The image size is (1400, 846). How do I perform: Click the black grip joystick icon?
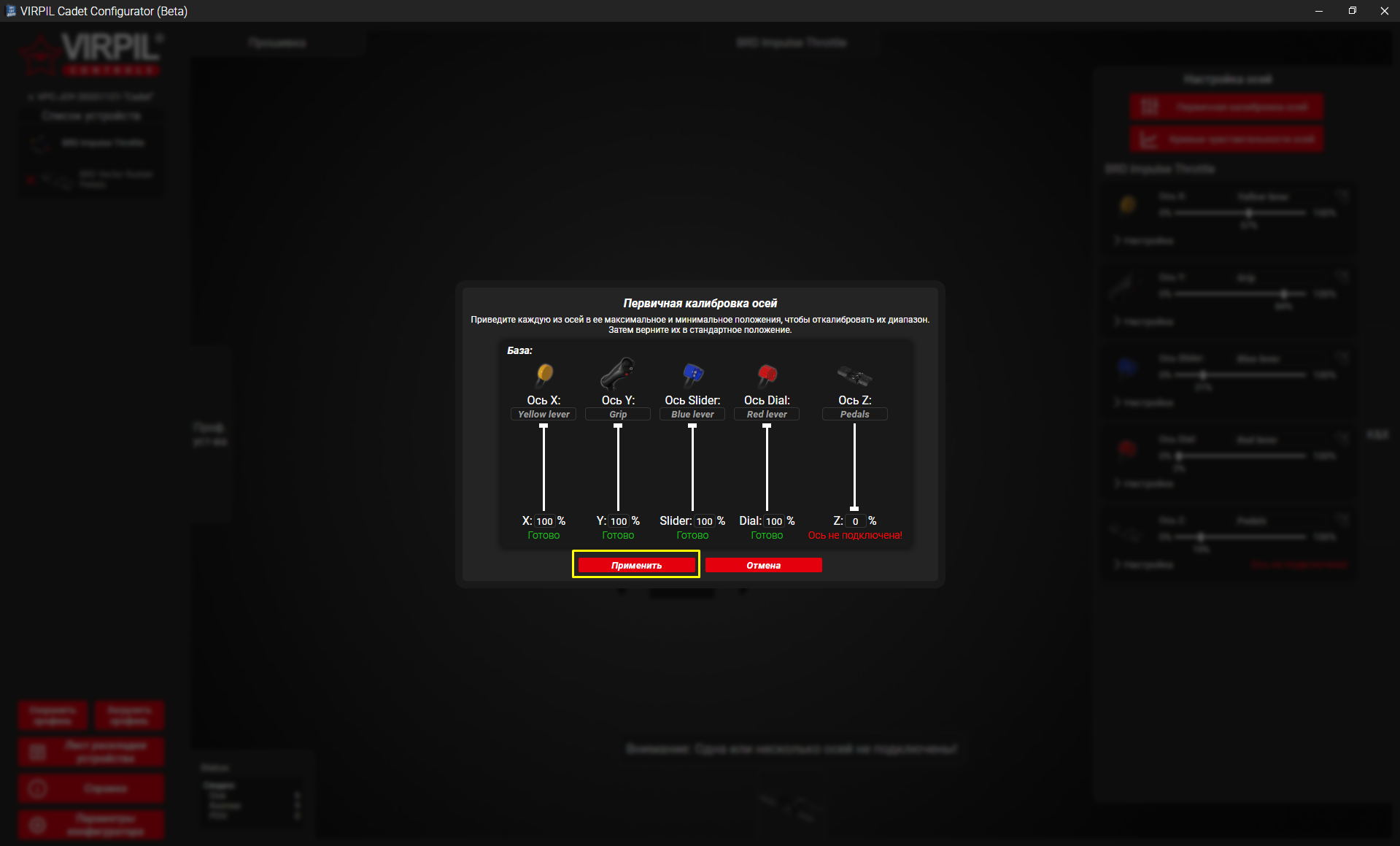(618, 373)
